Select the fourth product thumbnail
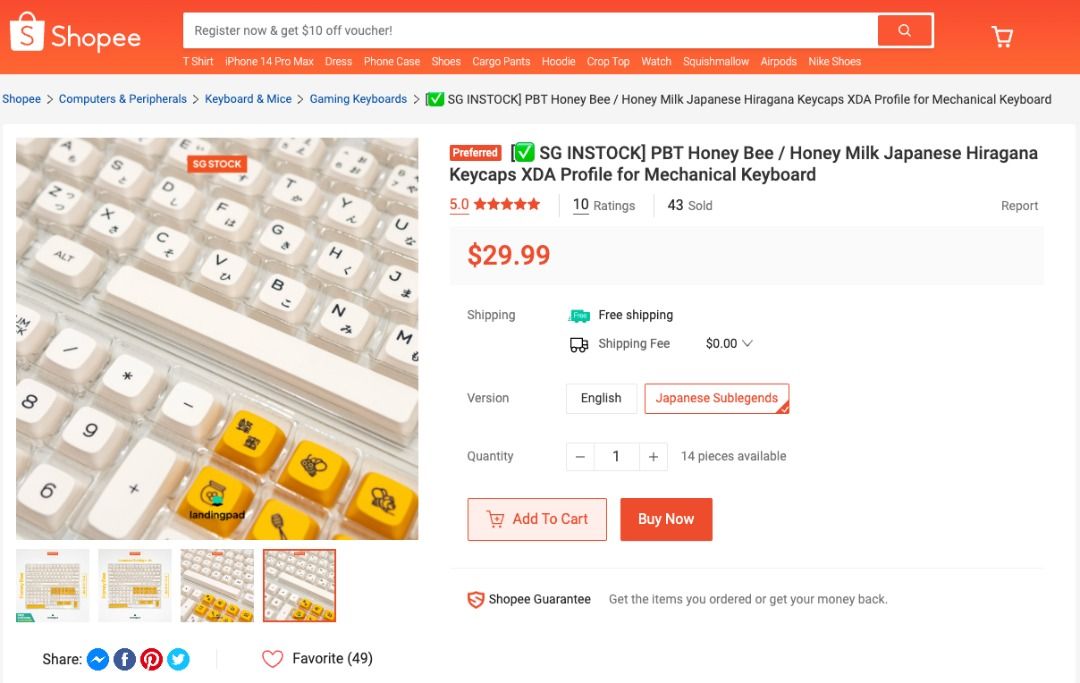 [299, 586]
